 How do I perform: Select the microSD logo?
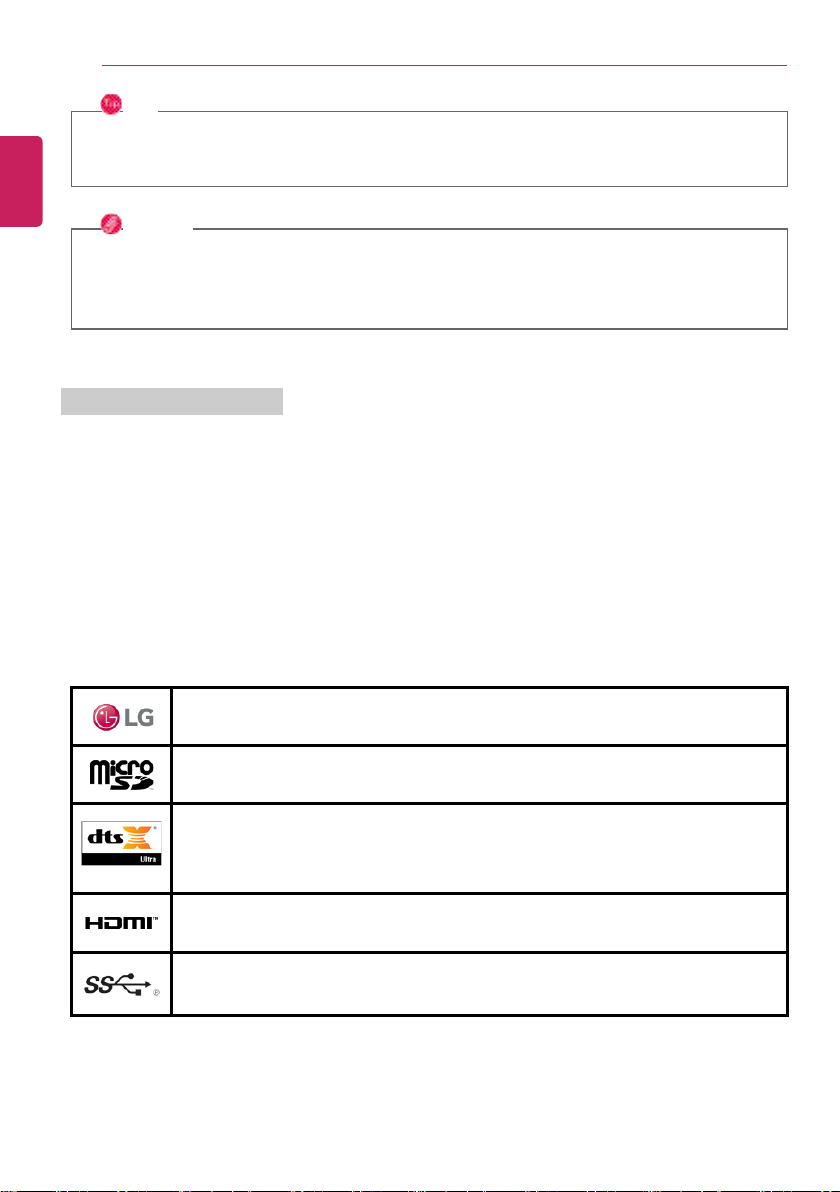(x=122, y=775)
